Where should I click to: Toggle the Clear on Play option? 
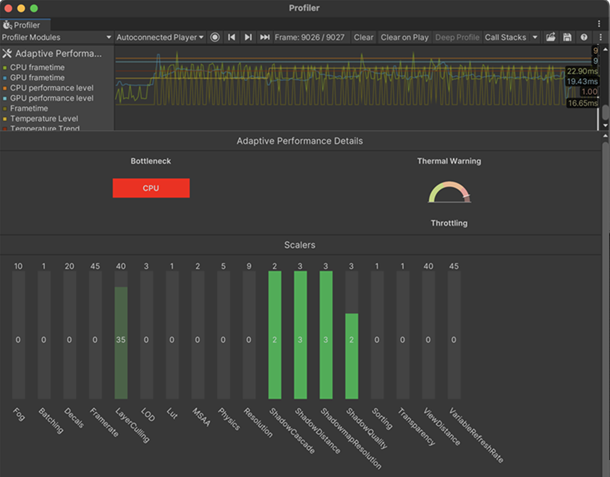click(x=405, y=37)
